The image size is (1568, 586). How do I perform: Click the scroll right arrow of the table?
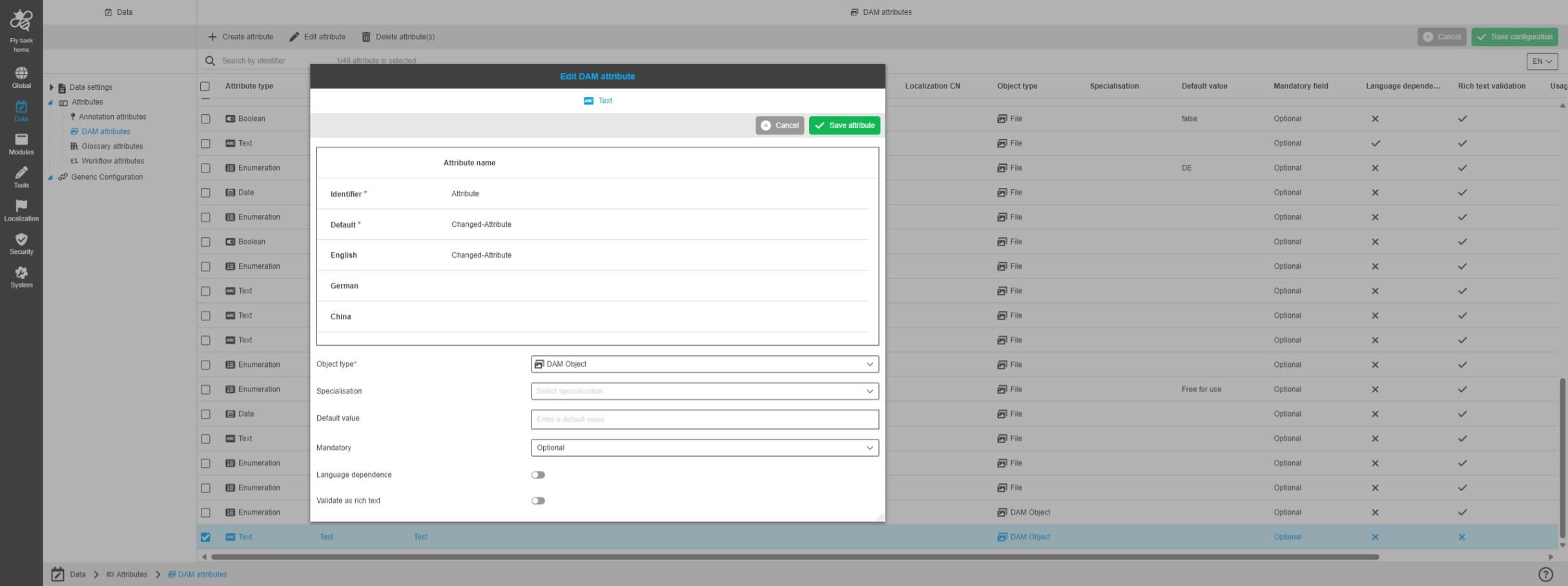[x=1551, y=557]
